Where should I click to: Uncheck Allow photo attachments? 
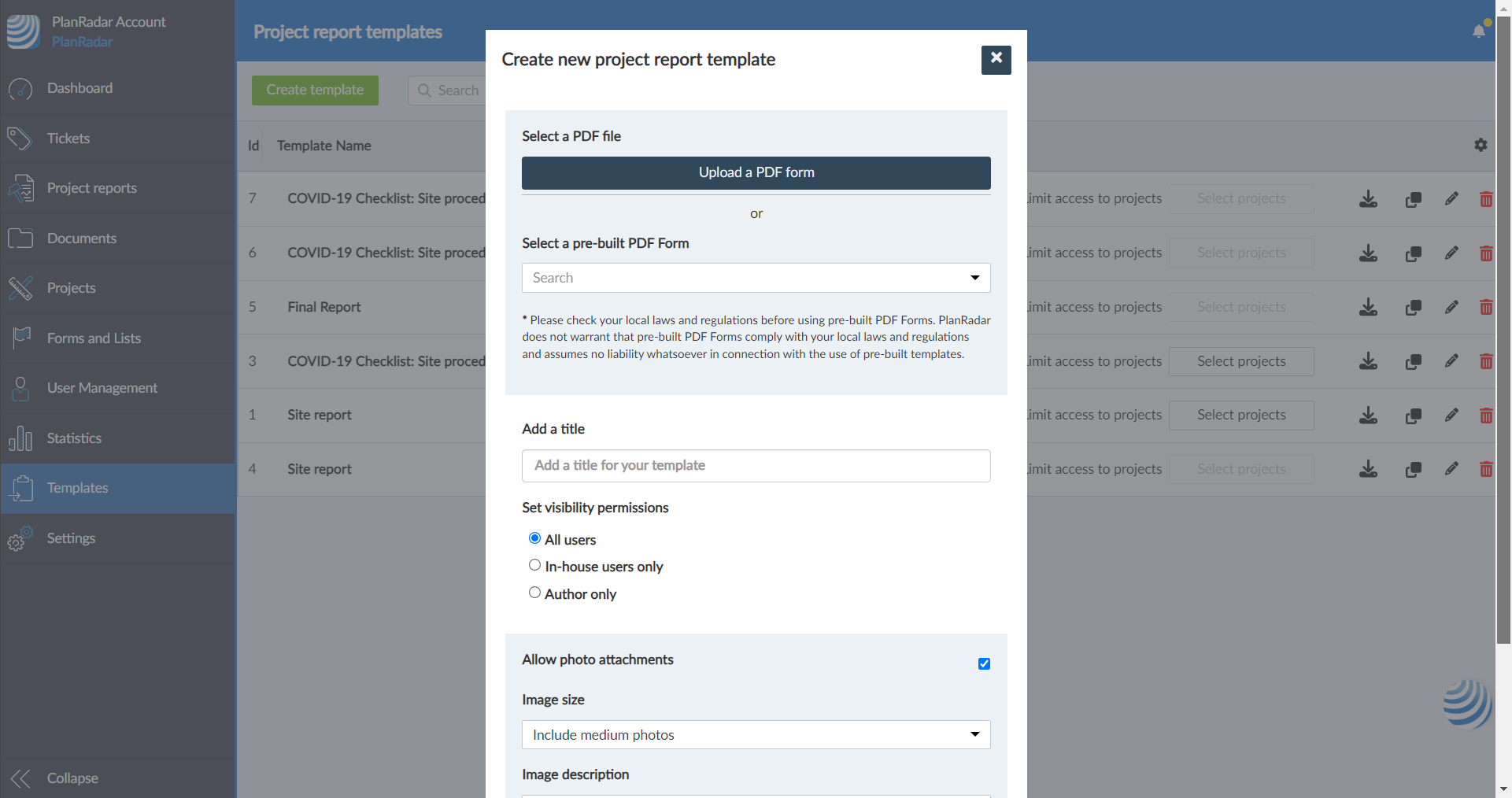984,664
